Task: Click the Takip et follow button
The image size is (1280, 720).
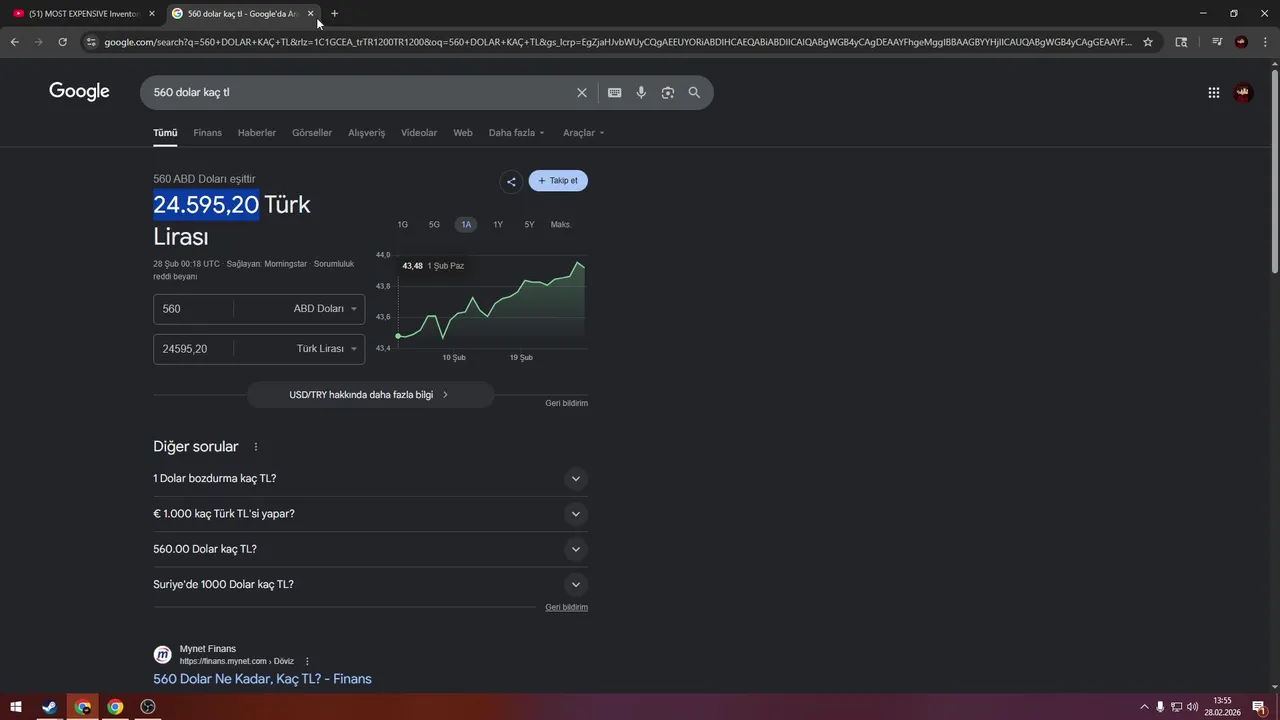Action: 558,181
